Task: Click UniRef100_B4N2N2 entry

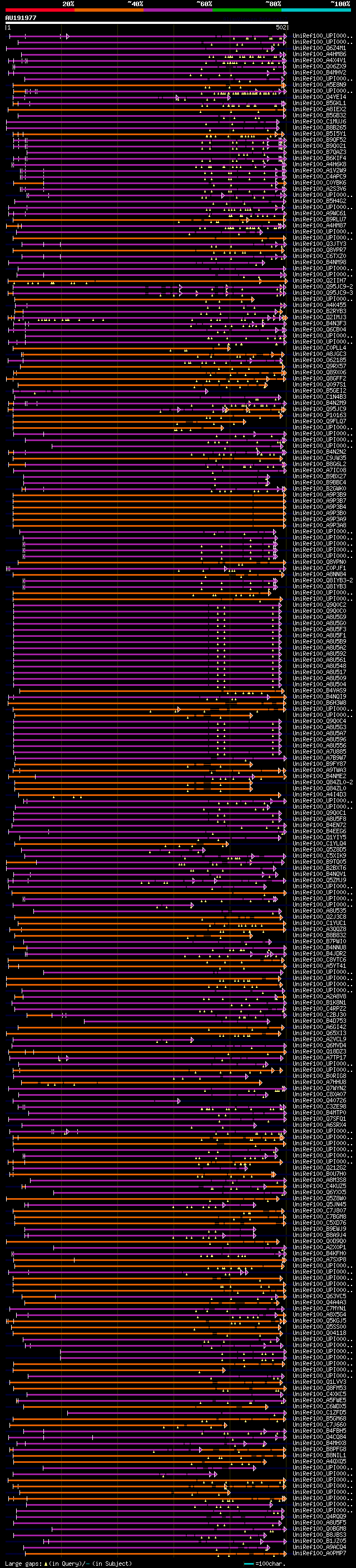Action: 319,452
